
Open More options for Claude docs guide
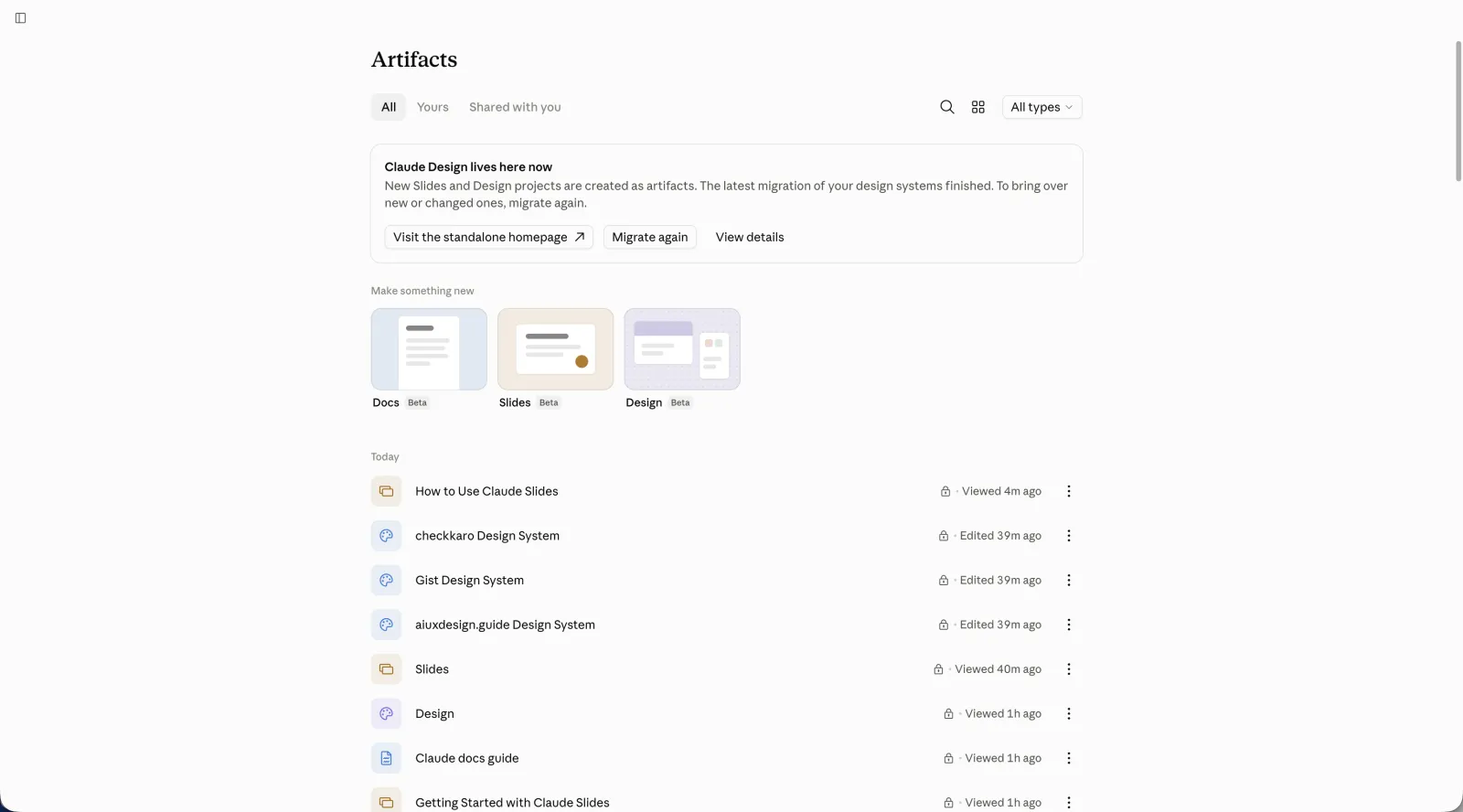[1068, 758]
